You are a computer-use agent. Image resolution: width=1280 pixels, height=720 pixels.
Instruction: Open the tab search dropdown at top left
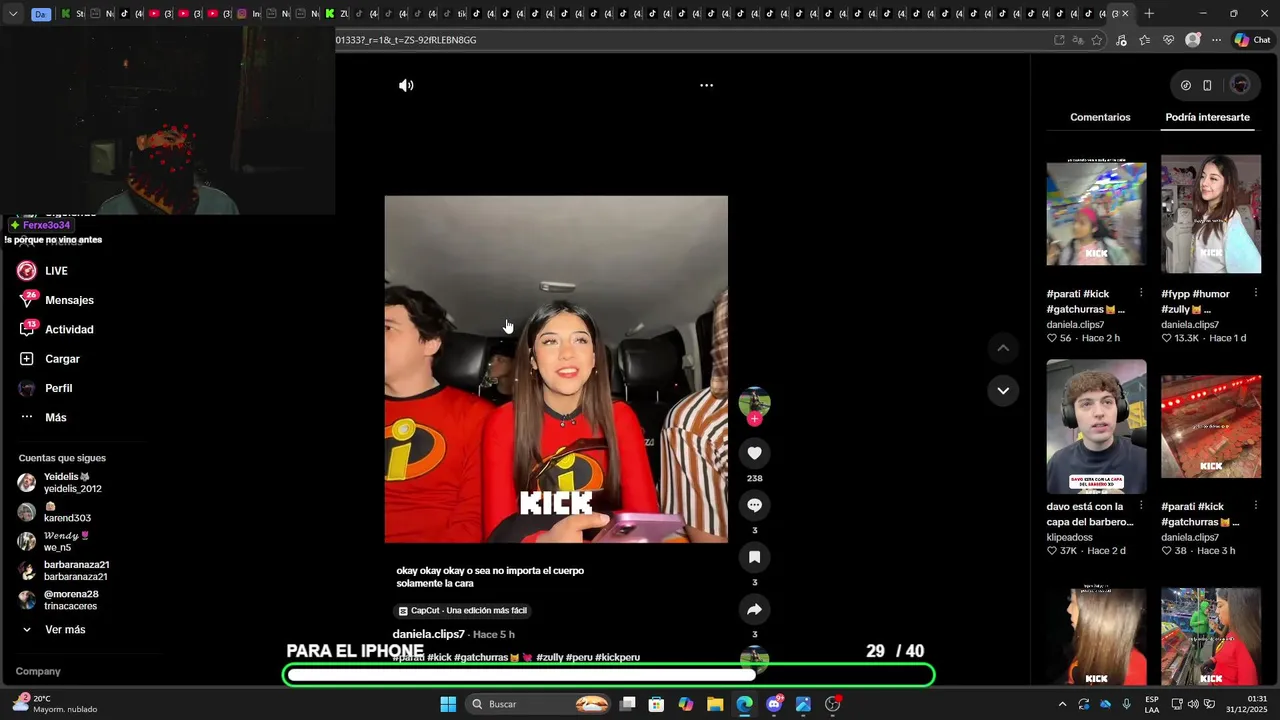coord(13,14)
